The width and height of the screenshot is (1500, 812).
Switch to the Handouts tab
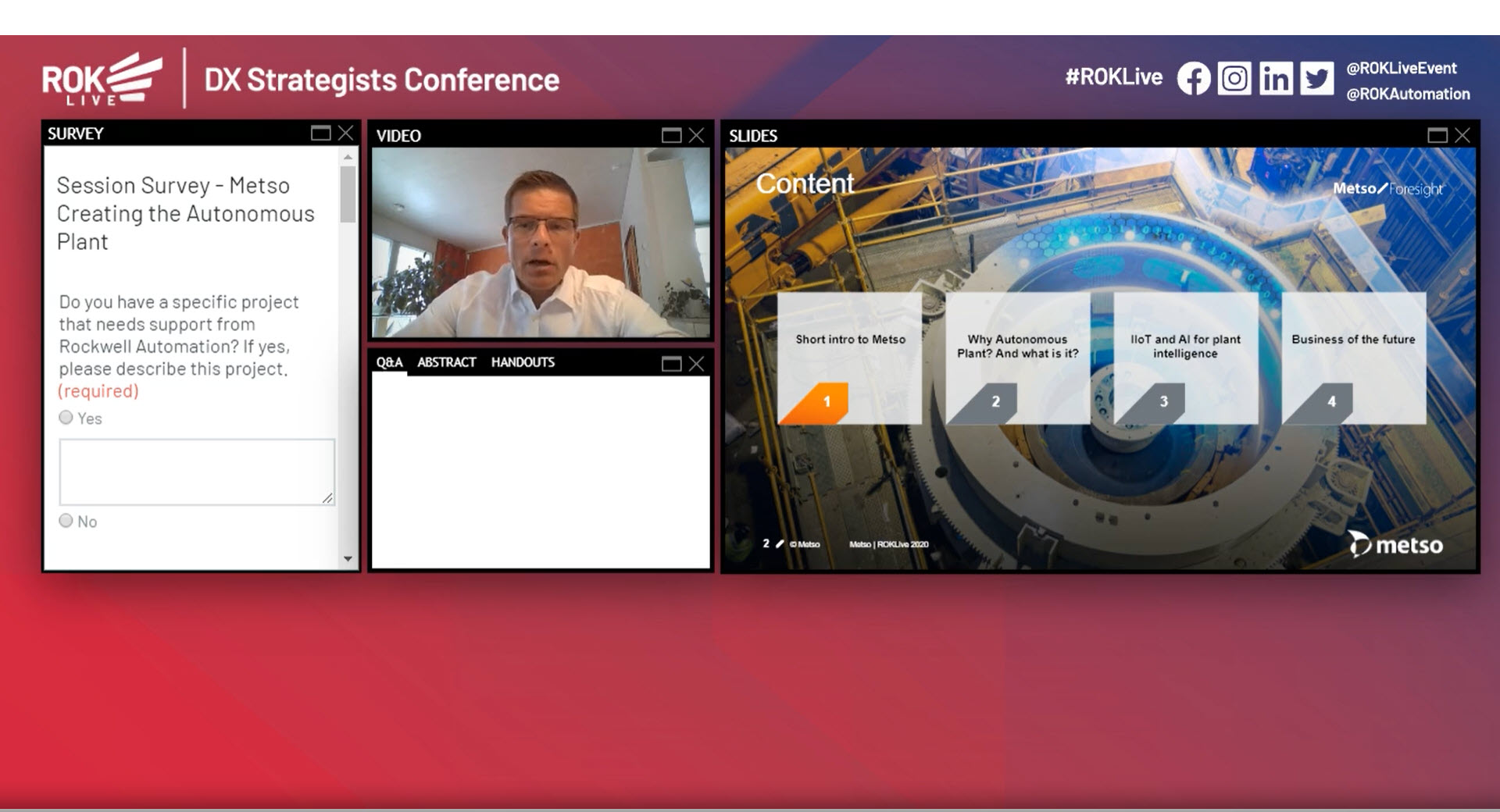point(523,362)
